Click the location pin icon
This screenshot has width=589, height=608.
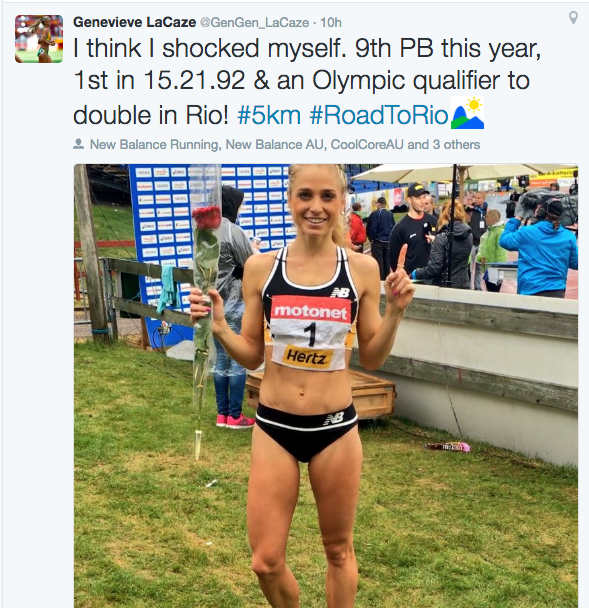573,18
